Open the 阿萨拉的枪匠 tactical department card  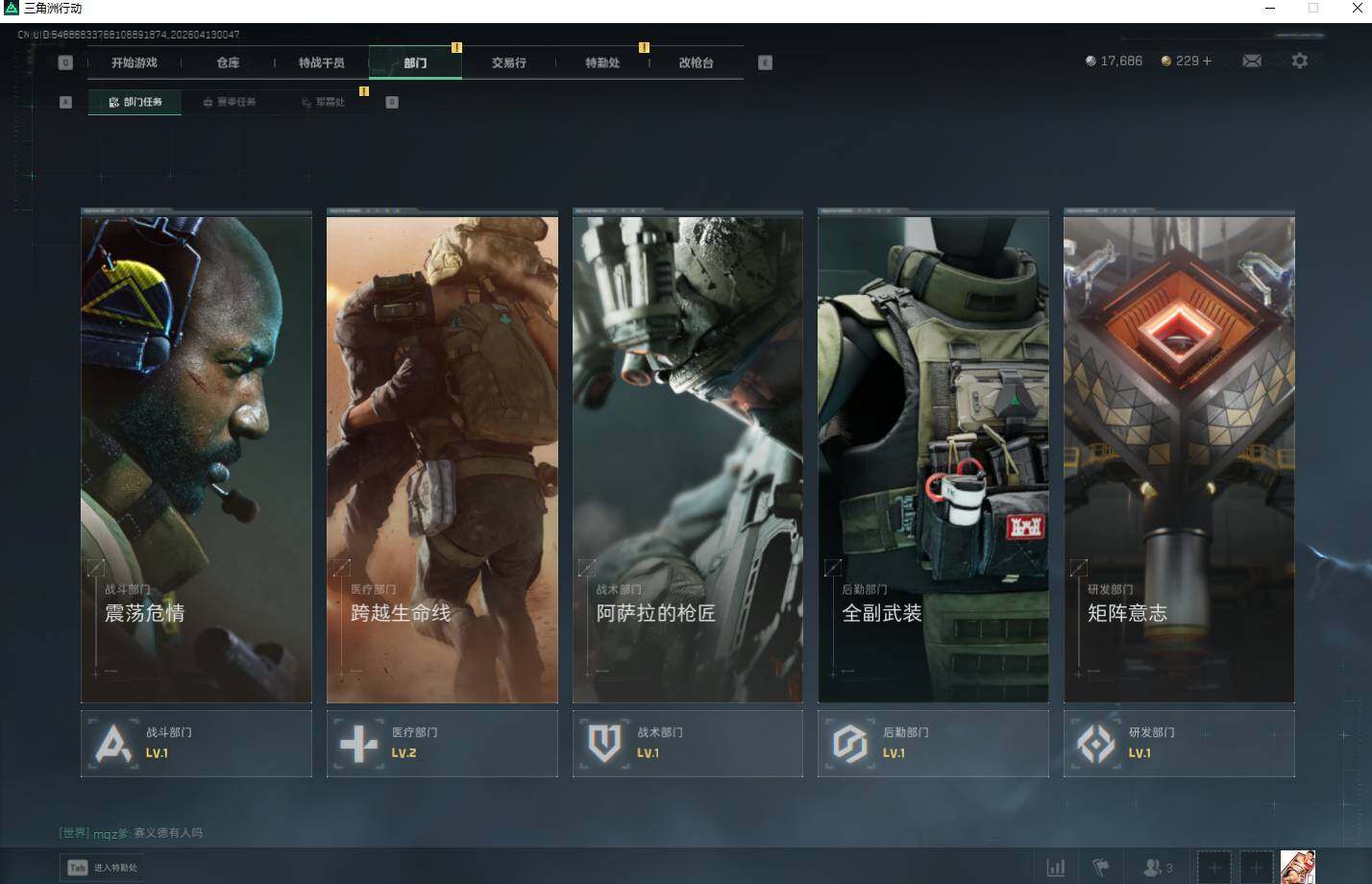[x=688, y=459]
